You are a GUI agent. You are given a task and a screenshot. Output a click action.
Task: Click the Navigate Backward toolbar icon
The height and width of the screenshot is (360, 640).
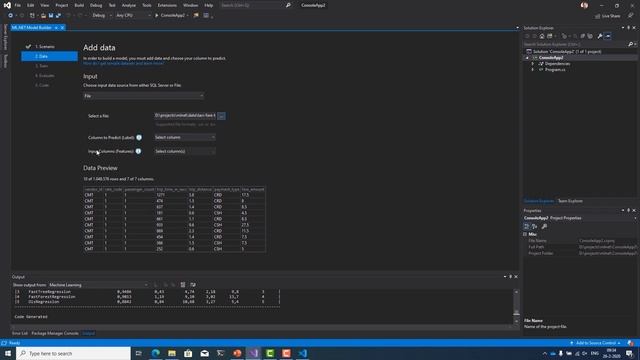[10, 16]
